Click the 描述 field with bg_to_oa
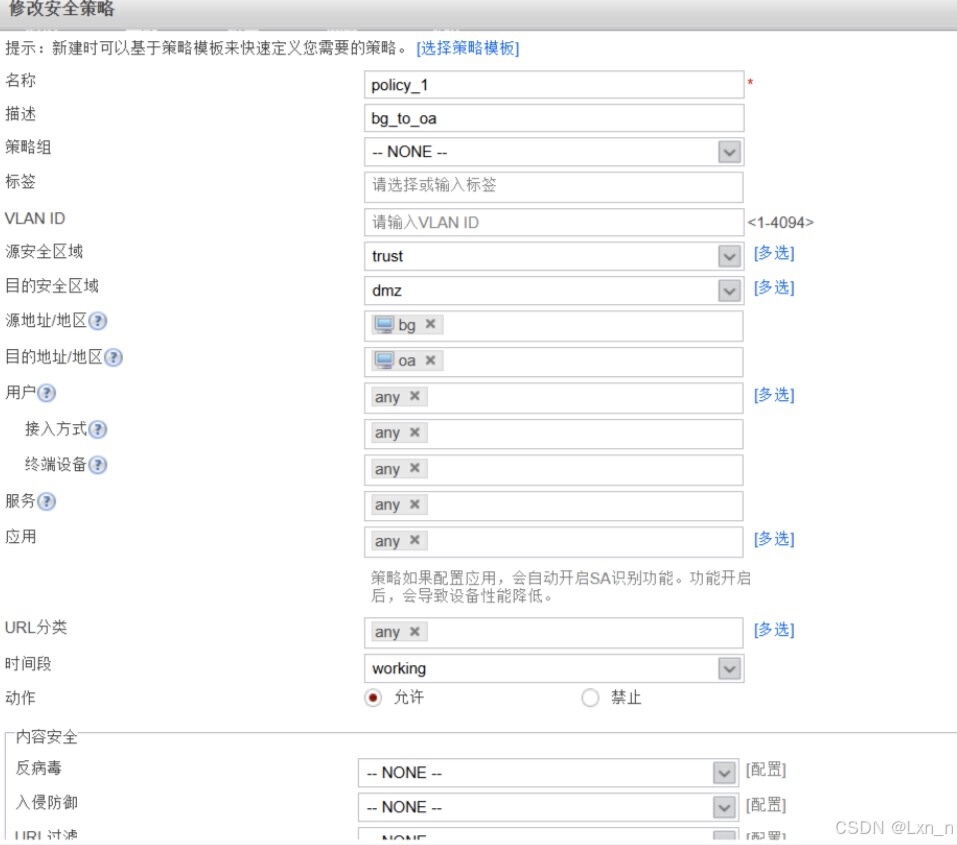The height and width of the screenshot is (845, 957). point(554,118)
